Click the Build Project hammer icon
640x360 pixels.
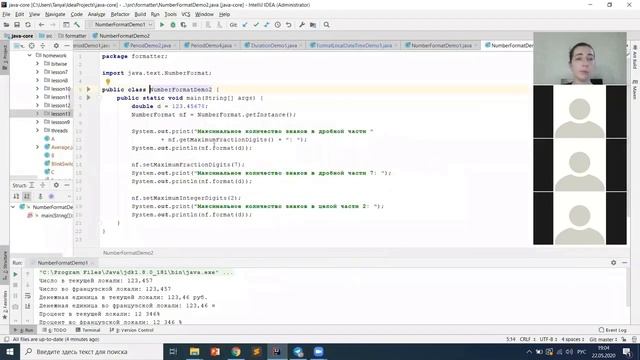click(77, 24)
